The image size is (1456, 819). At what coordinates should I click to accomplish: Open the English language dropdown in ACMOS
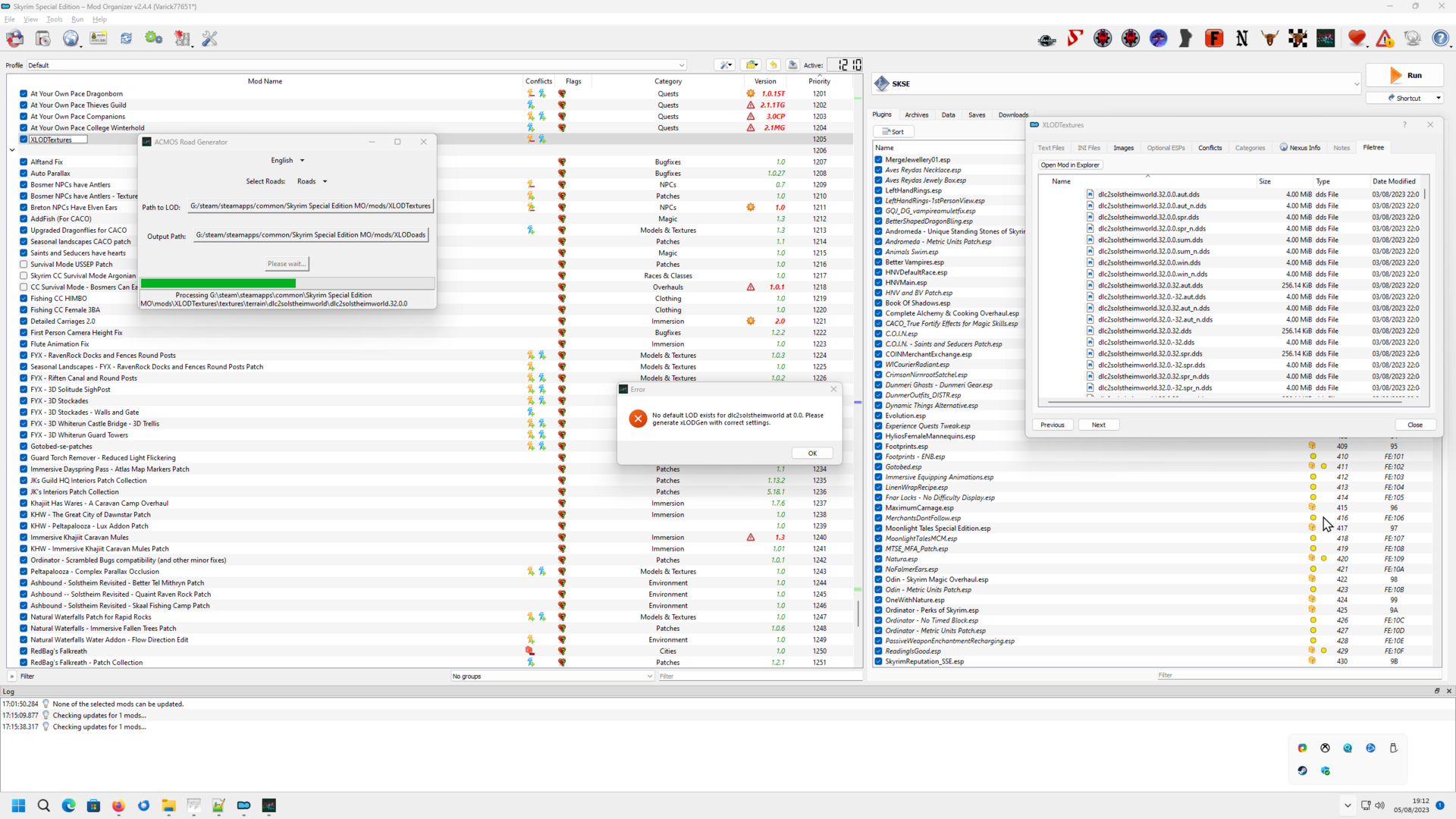click(287, 161)
